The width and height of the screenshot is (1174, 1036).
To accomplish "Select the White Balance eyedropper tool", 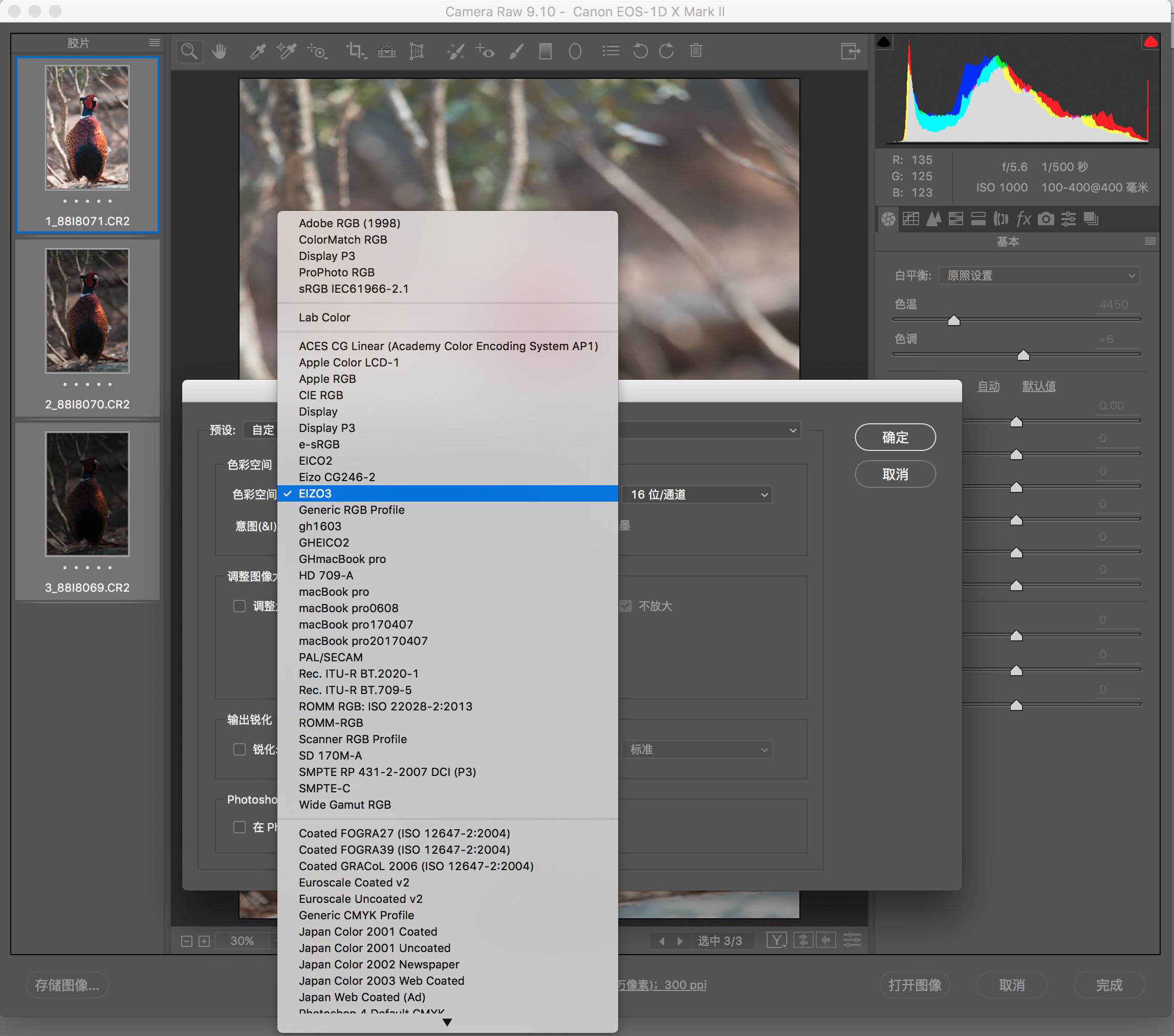I will click(257, 52).
